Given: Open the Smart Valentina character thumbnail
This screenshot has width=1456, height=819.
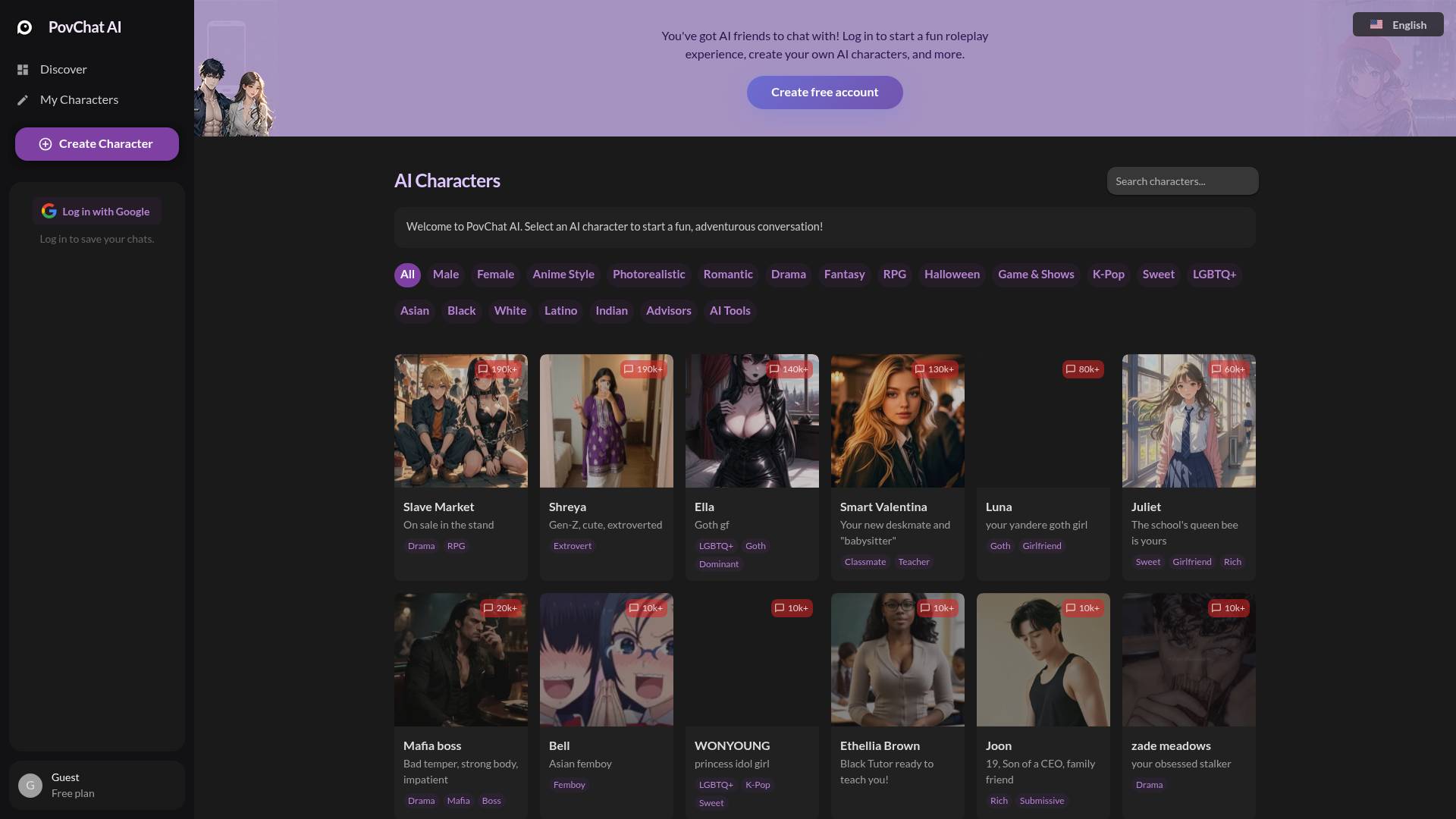Looking at the screenshot, I should pos(897,421).
